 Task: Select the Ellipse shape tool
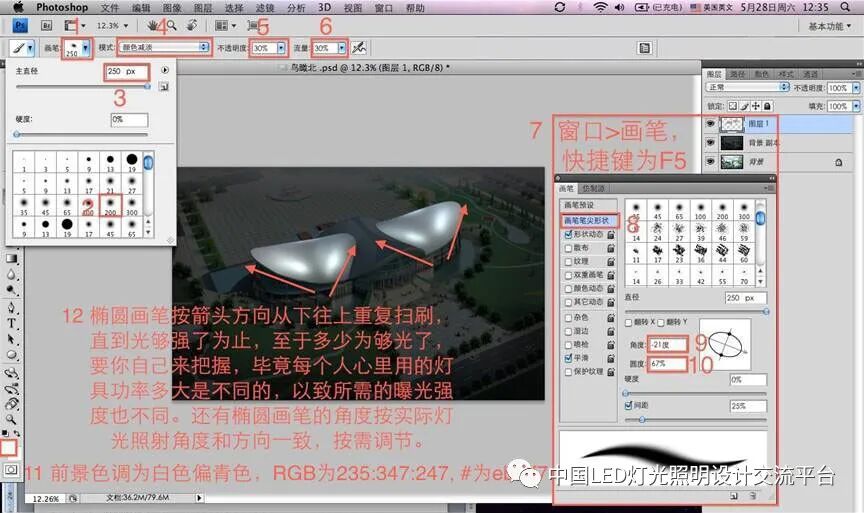[x=11, y=355]
